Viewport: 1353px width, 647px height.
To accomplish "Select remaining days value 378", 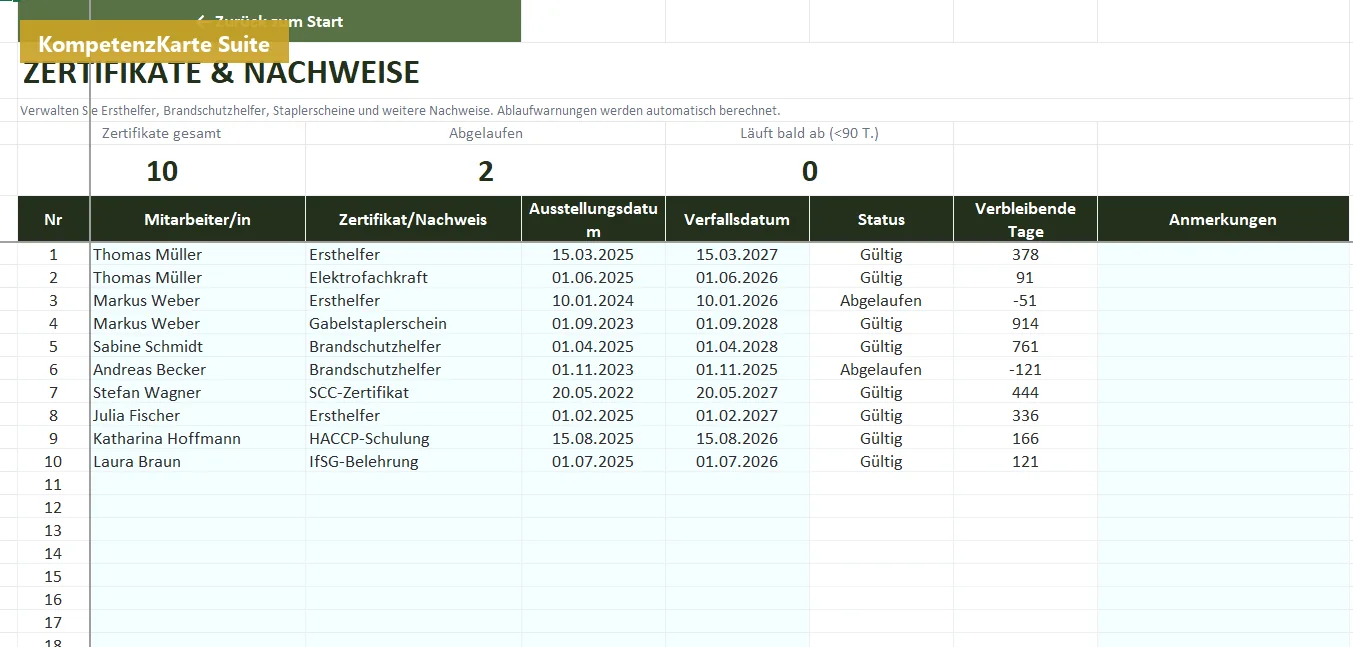I will pyautogui.click(x=1025, y=254).
